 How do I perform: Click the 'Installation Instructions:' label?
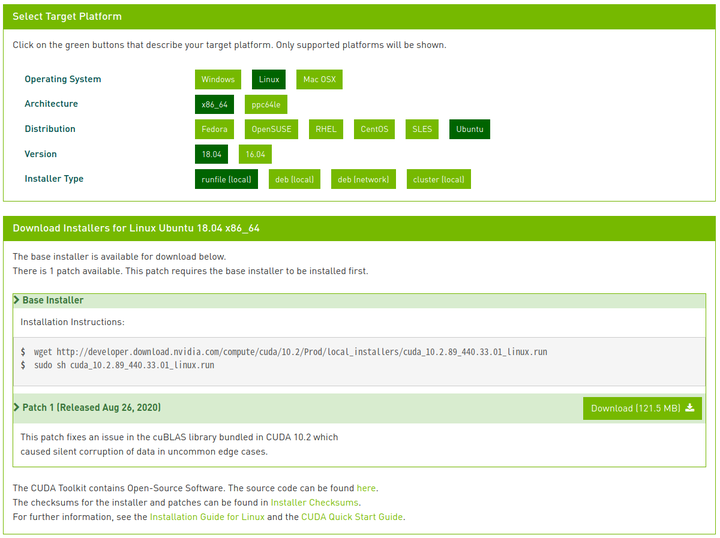click(x=73, y=322)
